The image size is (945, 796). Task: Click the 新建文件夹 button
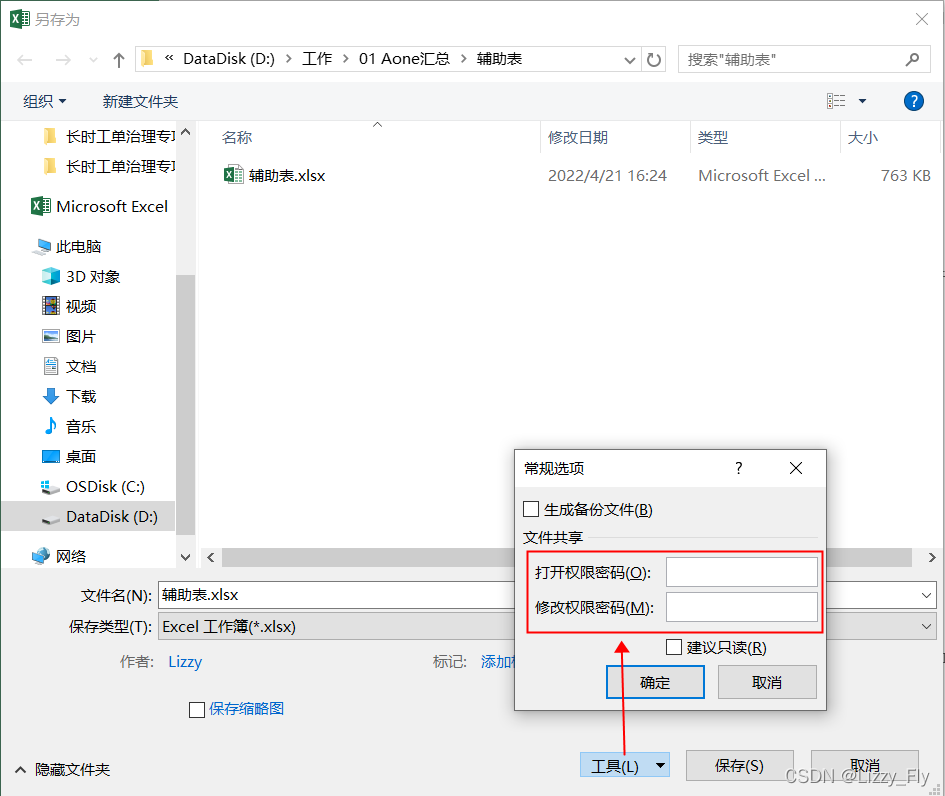(140, 100)
